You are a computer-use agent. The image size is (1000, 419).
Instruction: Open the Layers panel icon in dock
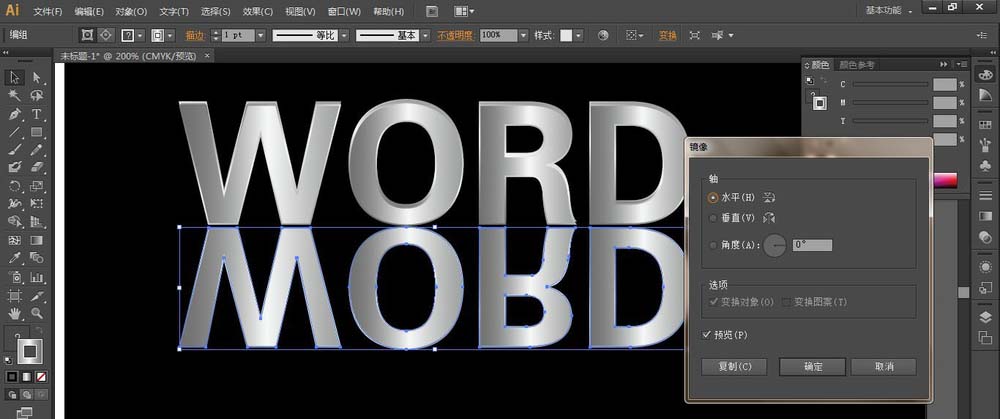click(x=985, y=318)
